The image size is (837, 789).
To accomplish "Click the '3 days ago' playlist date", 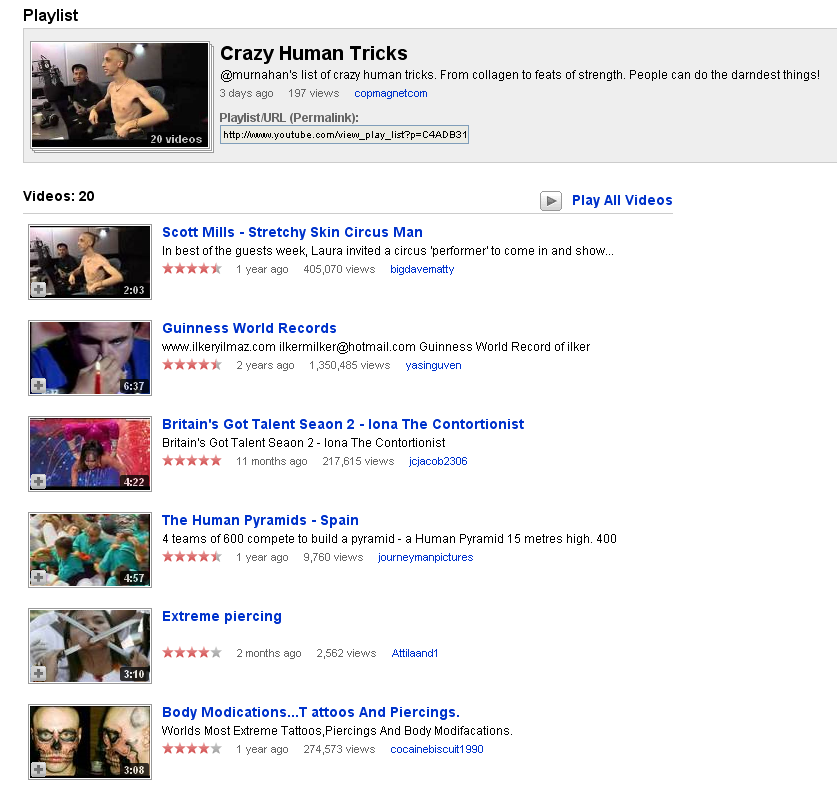I will pyautogui.click(x=246, y=93).
